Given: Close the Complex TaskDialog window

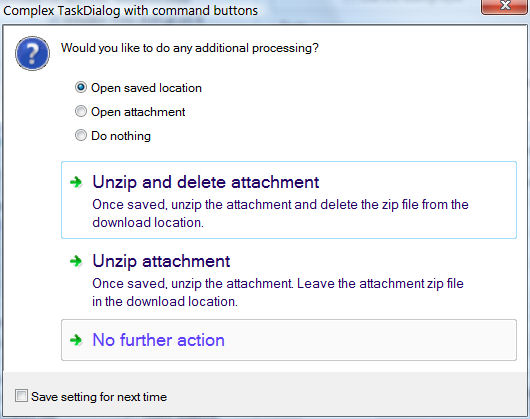Looking at the screenshot, I should pos(505,7).
